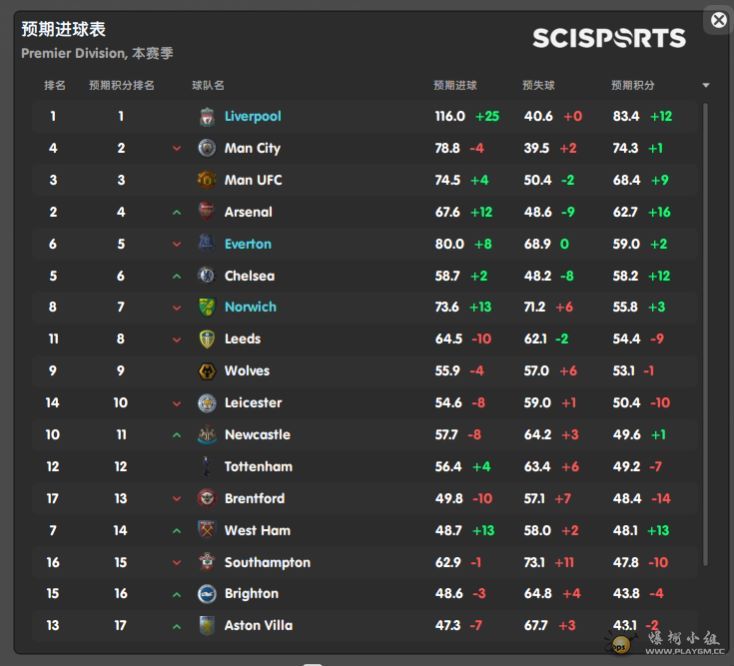Sort by the 预期积分 column header
The height and width of the screenshot is (666, 734).
coord(633,85)
